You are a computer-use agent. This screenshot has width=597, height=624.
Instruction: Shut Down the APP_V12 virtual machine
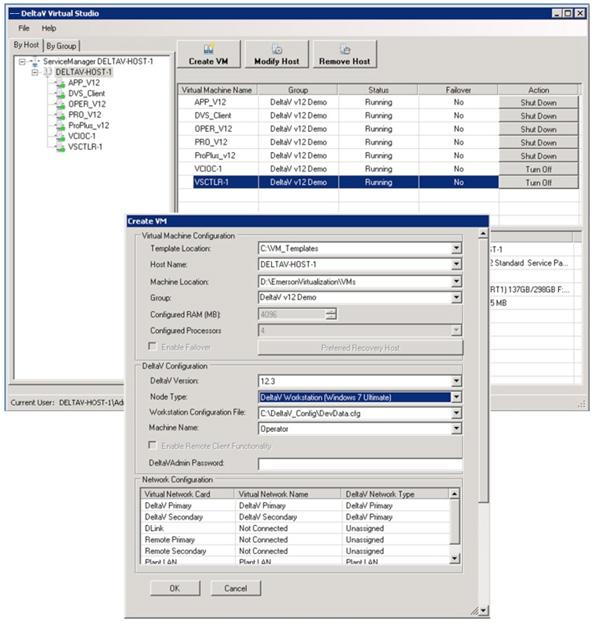[x=538, y=103]
